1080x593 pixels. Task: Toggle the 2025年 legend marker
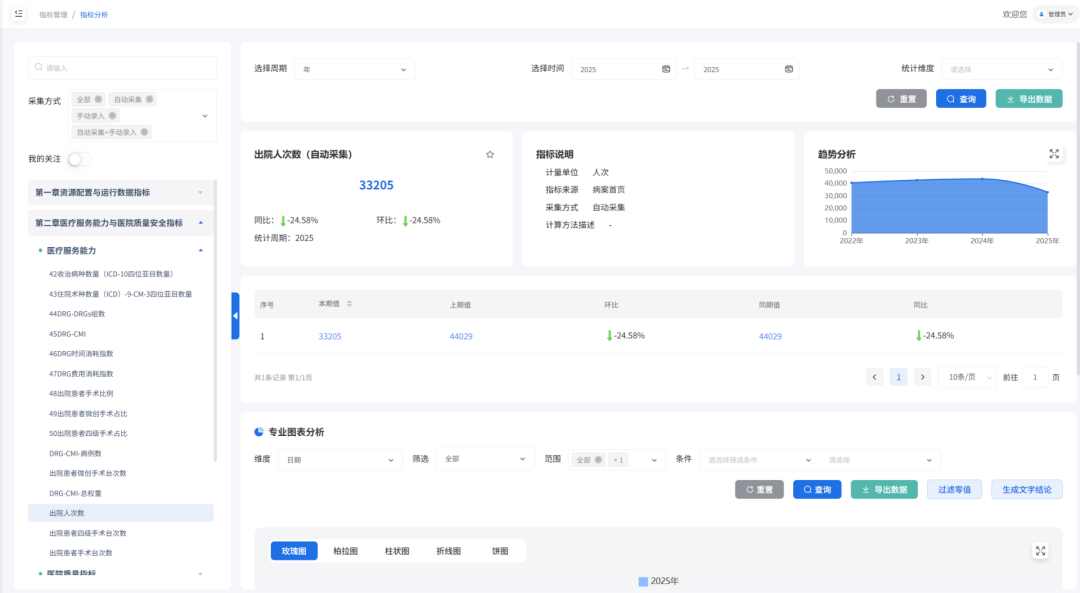click(x=643, y=581)
